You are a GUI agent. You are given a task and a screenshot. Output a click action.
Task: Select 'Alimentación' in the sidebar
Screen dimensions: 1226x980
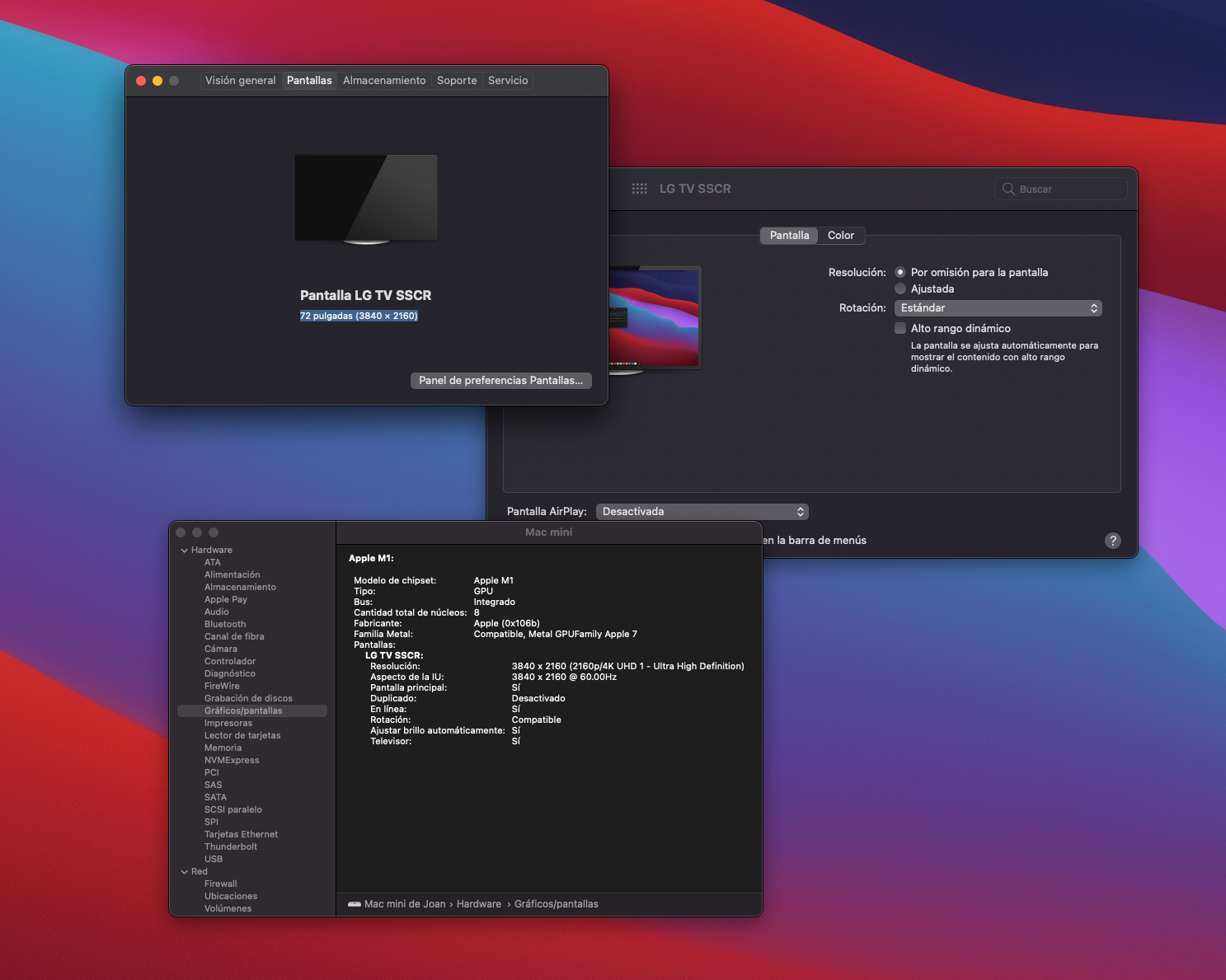[x=233, y=574]
